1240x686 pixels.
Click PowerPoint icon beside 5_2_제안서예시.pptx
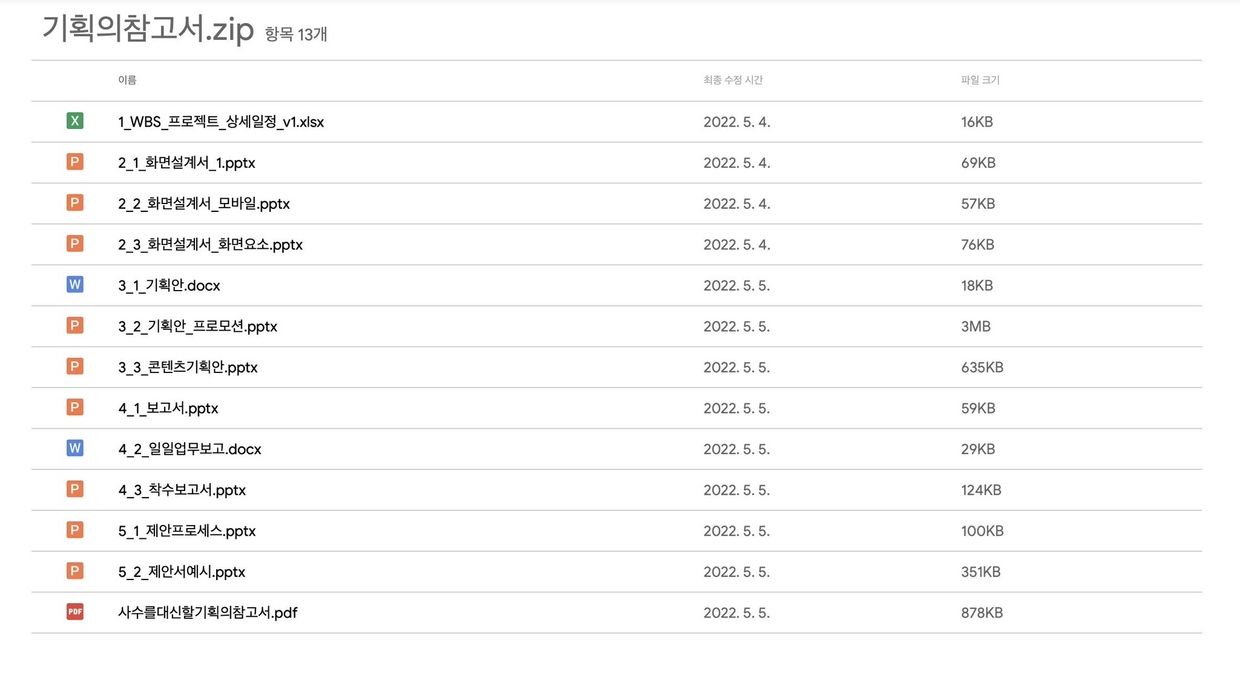point(75,571)
